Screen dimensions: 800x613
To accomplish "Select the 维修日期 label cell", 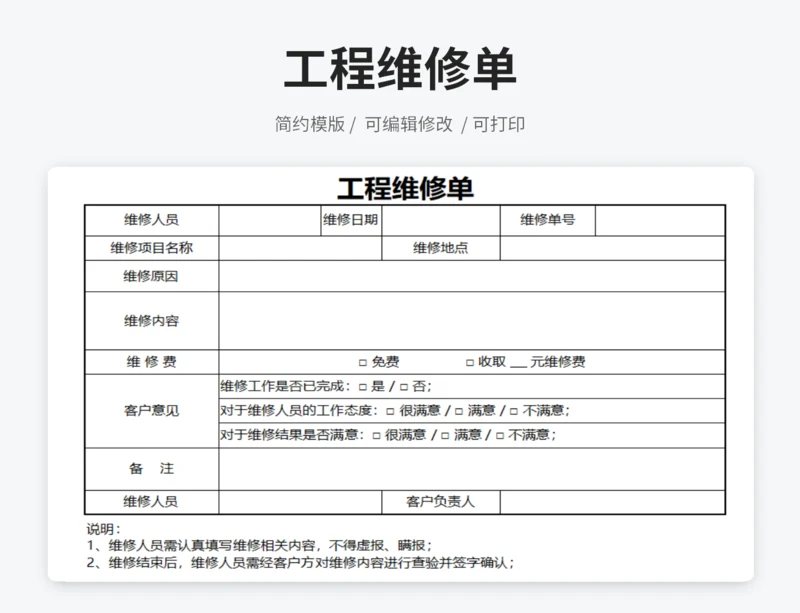I will [x=351, y=220].
